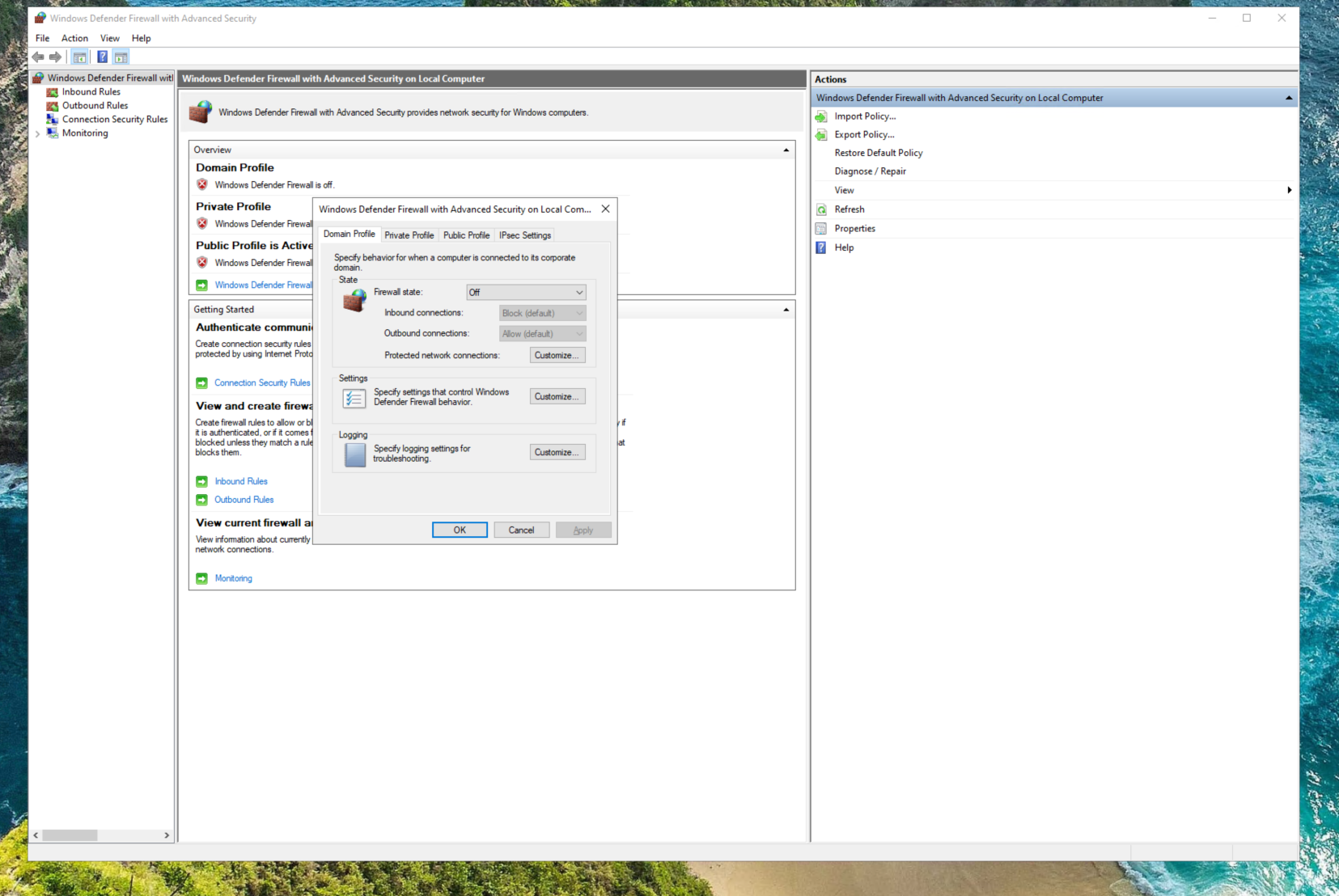The image size is (1339, 896).
Task: Open the Monitoring link in Getting Started
Action: click(234, 578)
